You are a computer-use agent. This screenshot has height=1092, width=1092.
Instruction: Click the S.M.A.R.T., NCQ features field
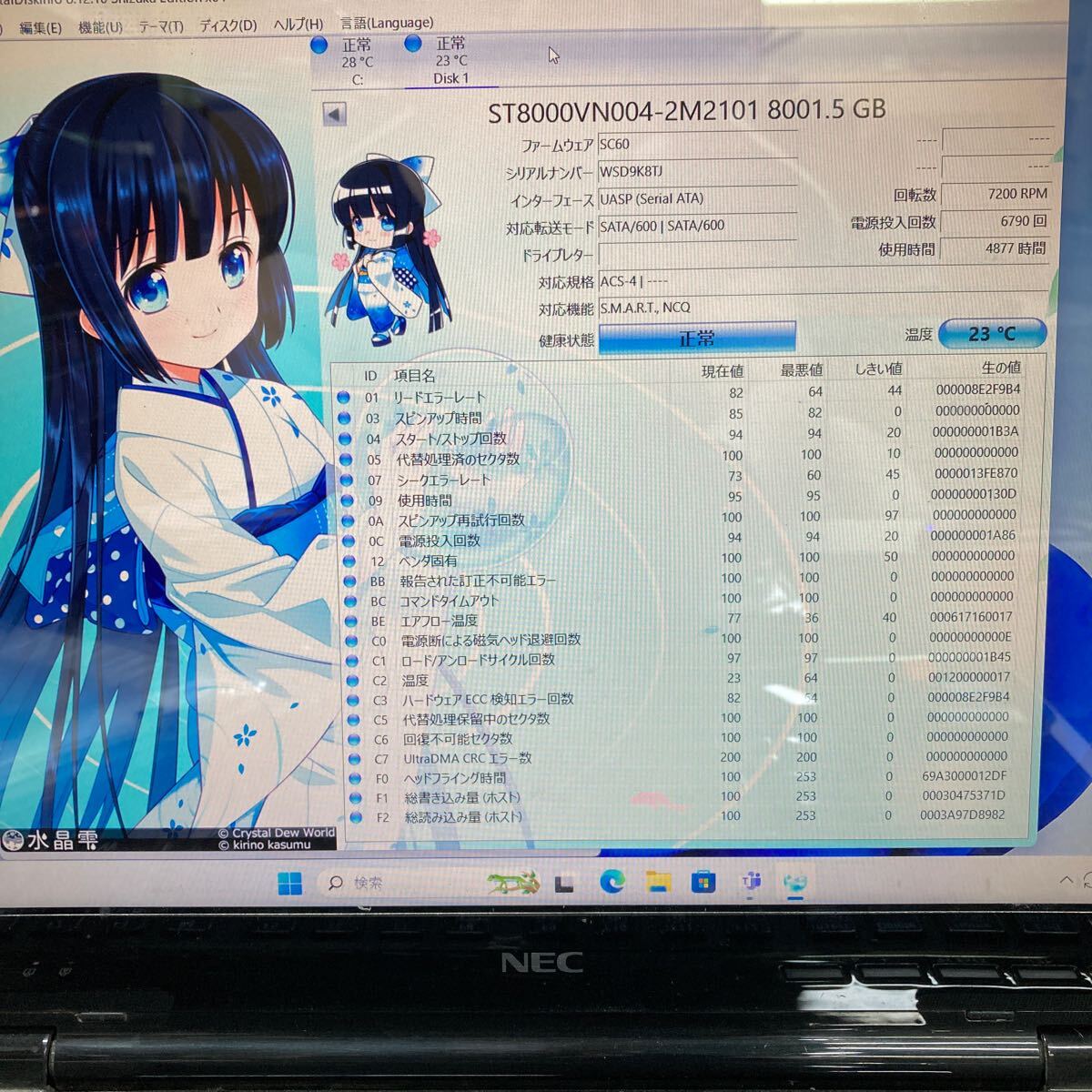pos(823,308)
